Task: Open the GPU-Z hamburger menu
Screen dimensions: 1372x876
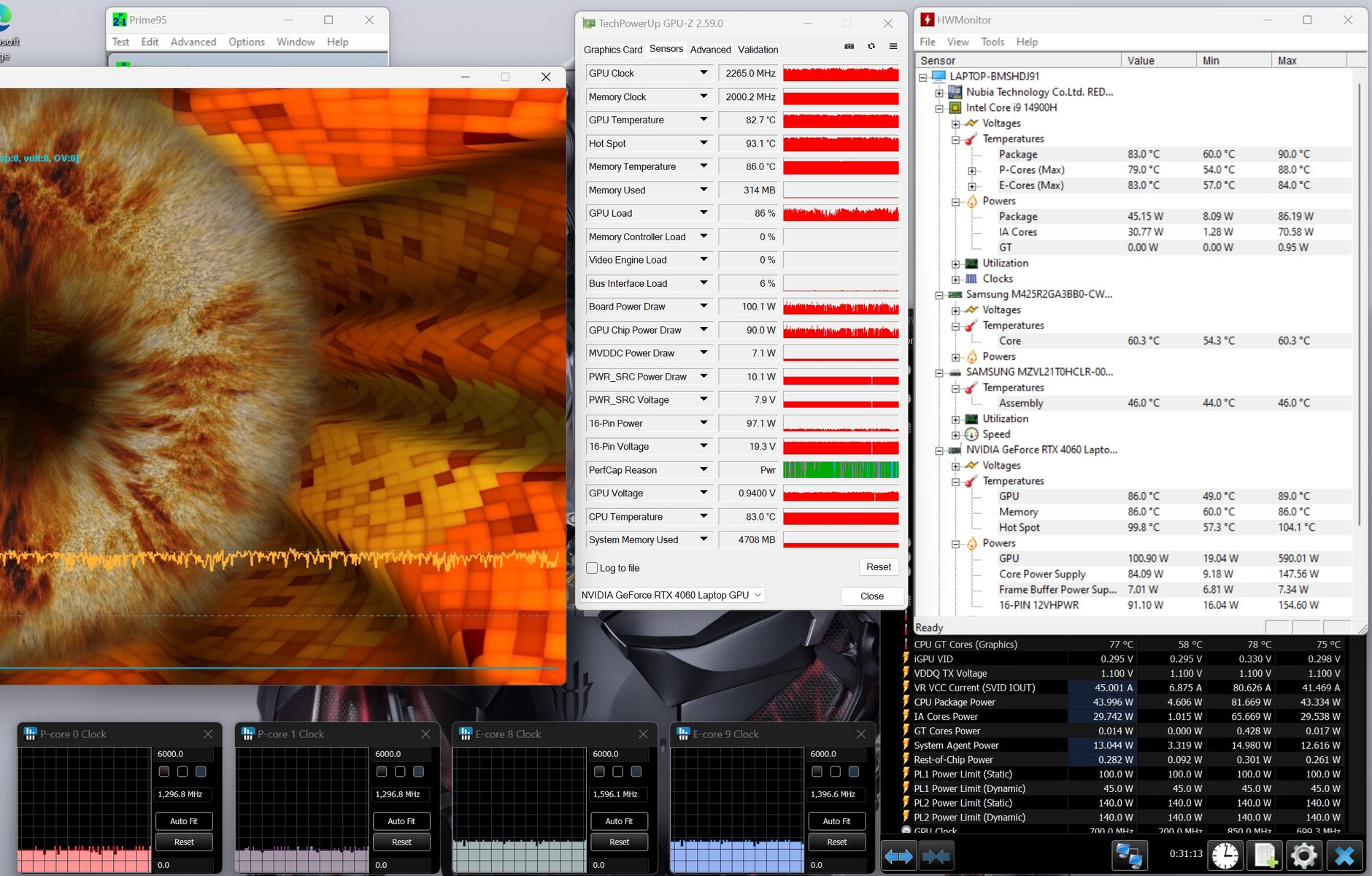Action: [x=893, y=46]
